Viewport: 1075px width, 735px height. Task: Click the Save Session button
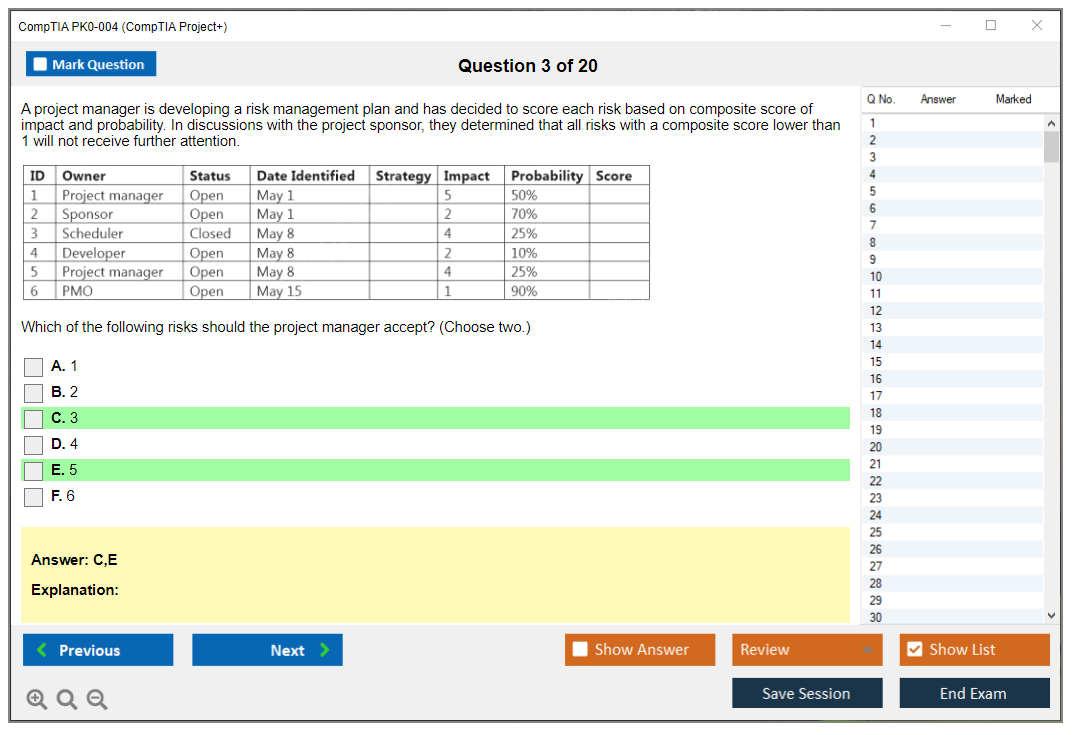(x=806, y=694)
